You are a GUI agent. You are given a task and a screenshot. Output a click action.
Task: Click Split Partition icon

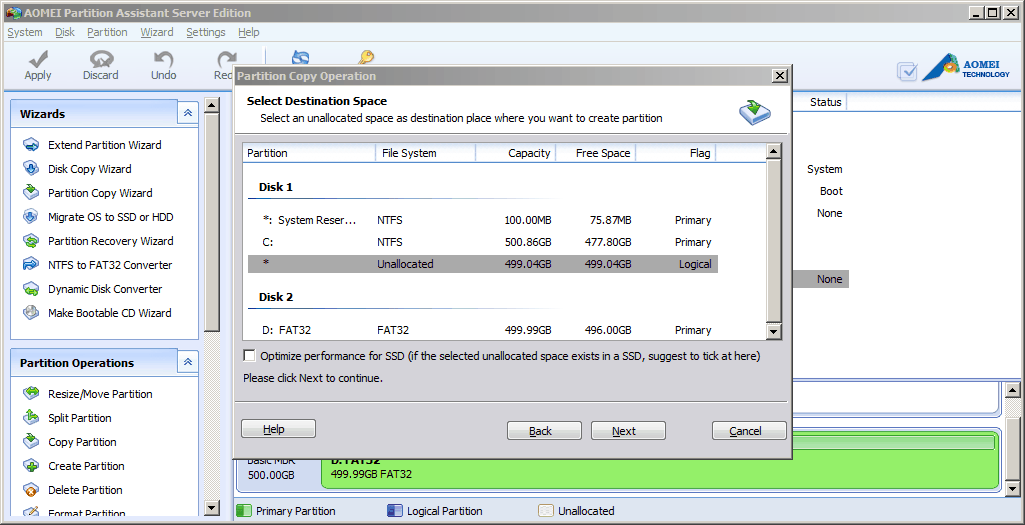31,418
